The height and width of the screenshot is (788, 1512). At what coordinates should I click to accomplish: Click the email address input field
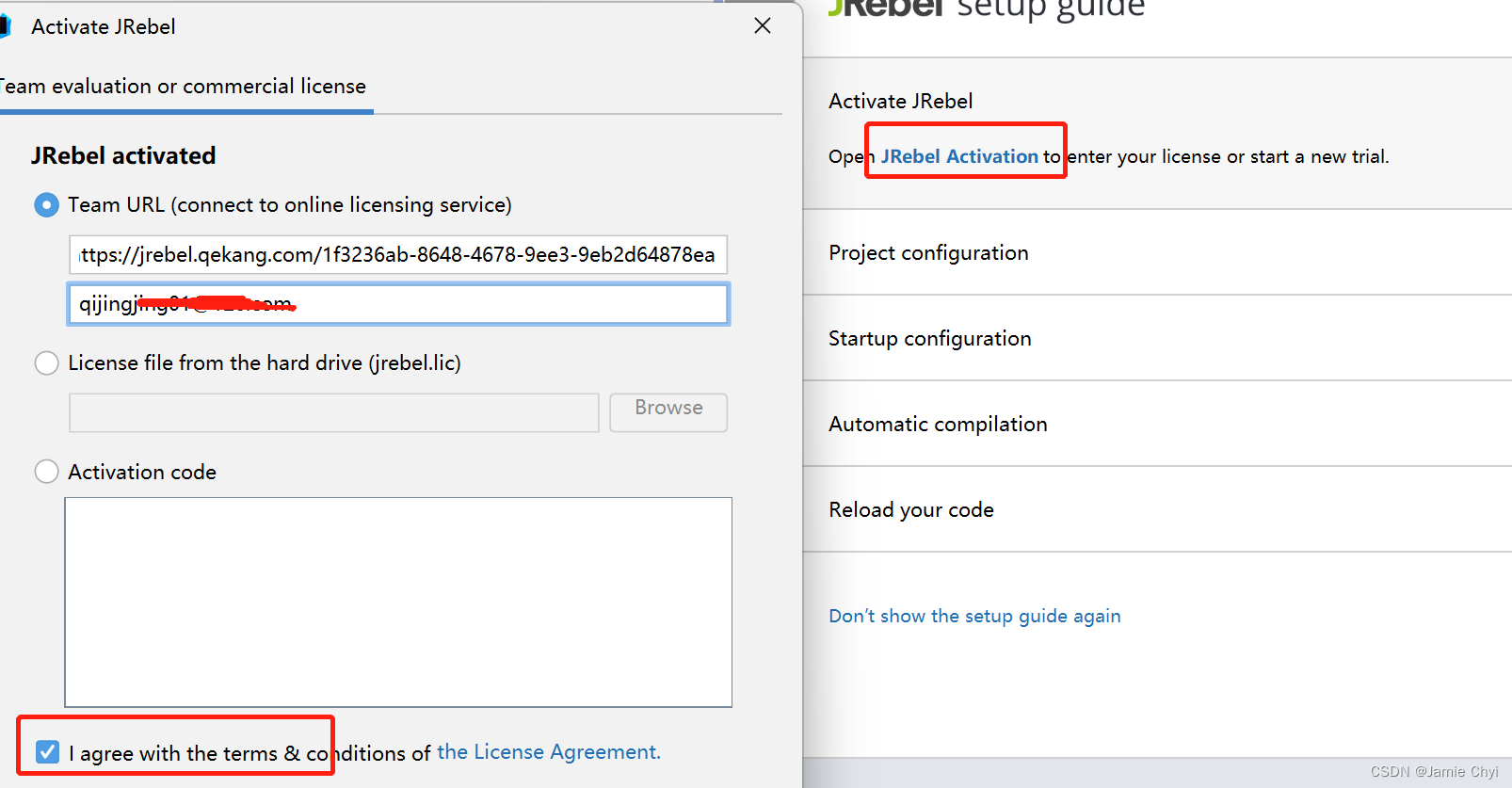[398, 304]
